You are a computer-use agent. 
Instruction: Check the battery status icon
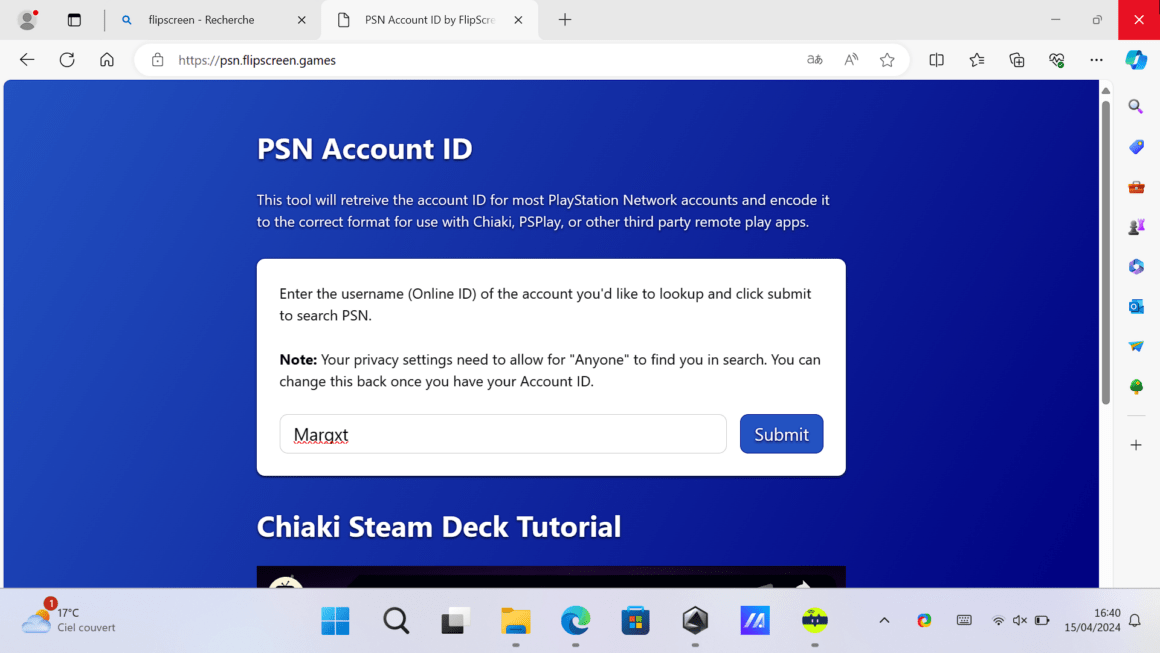[1042, 620]
